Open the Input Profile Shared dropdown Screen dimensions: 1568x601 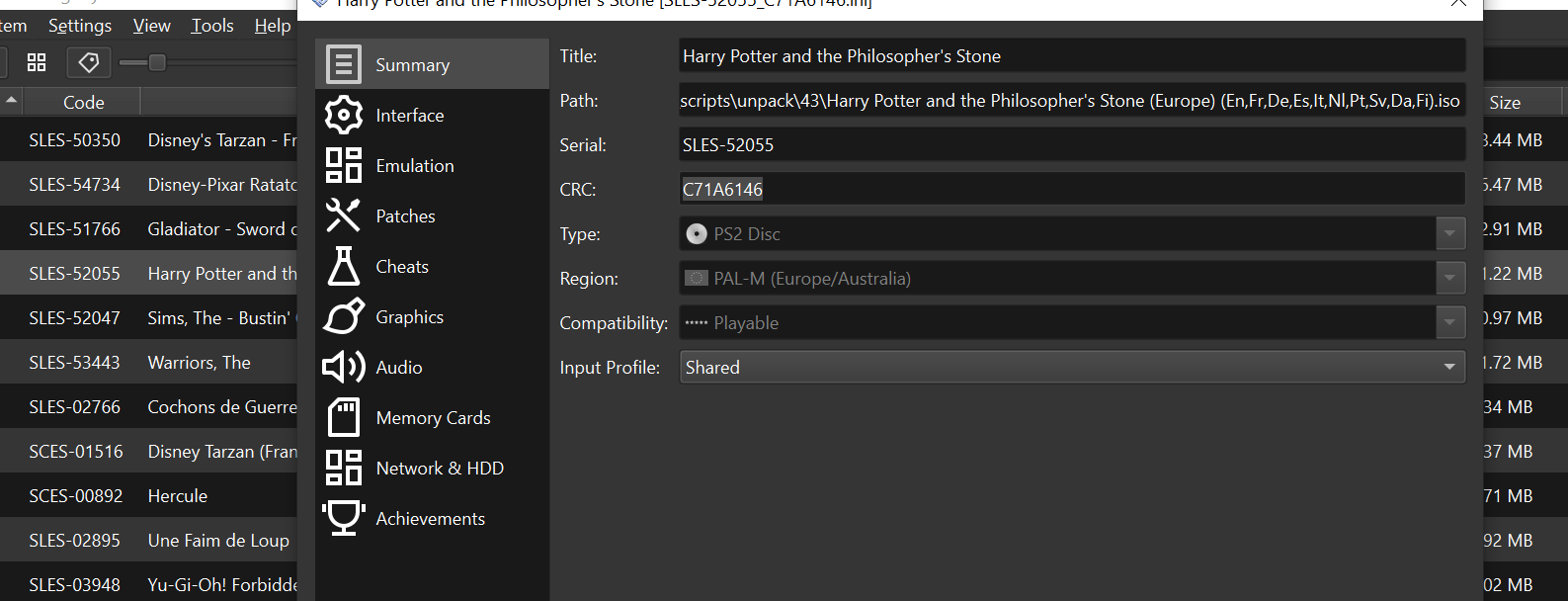(1072, 368)
